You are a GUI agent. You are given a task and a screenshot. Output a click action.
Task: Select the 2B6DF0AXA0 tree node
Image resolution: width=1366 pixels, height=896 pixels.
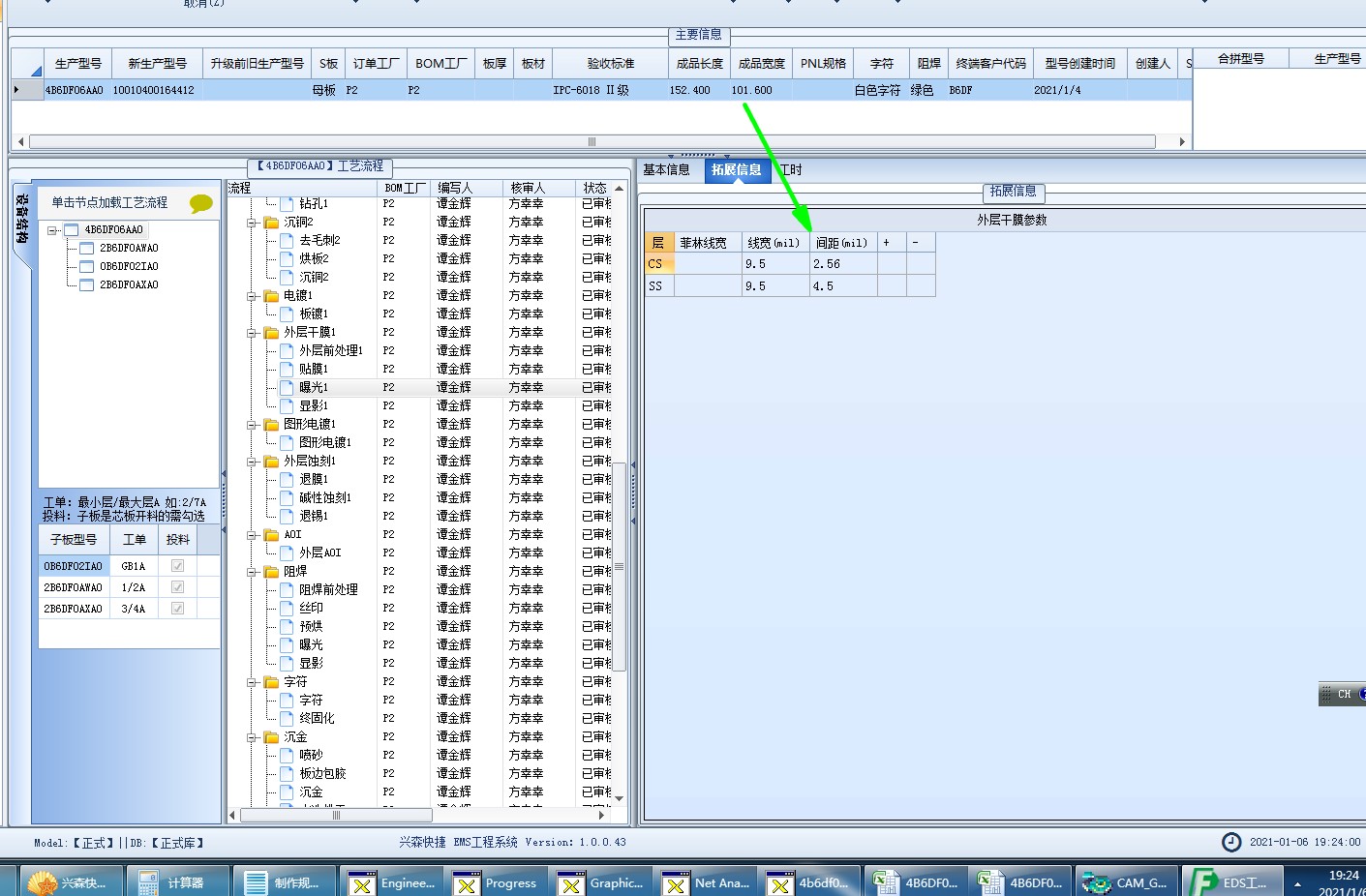pyautogui.click(x=129, y=284)
